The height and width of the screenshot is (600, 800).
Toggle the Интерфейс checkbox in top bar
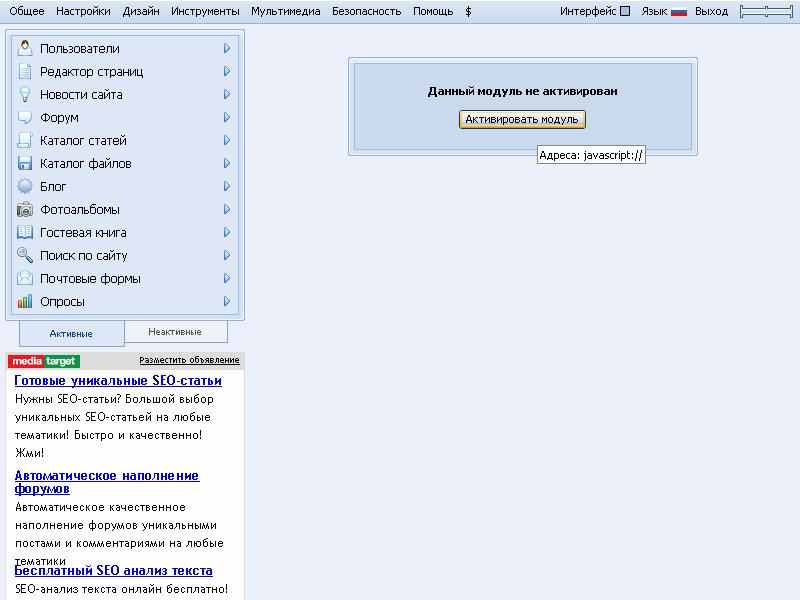(x=625, y=11)
